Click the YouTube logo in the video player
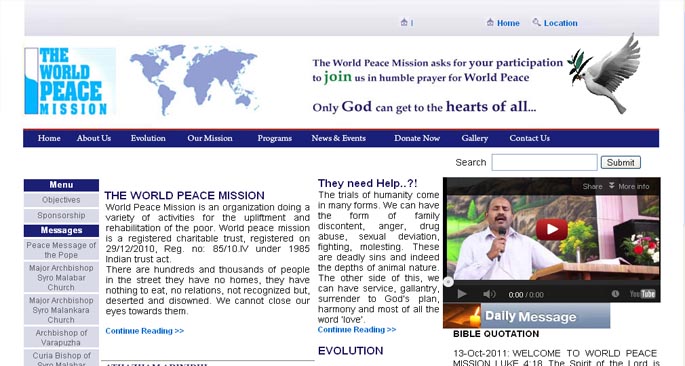 pyautogui.click(x=642, y=294)
